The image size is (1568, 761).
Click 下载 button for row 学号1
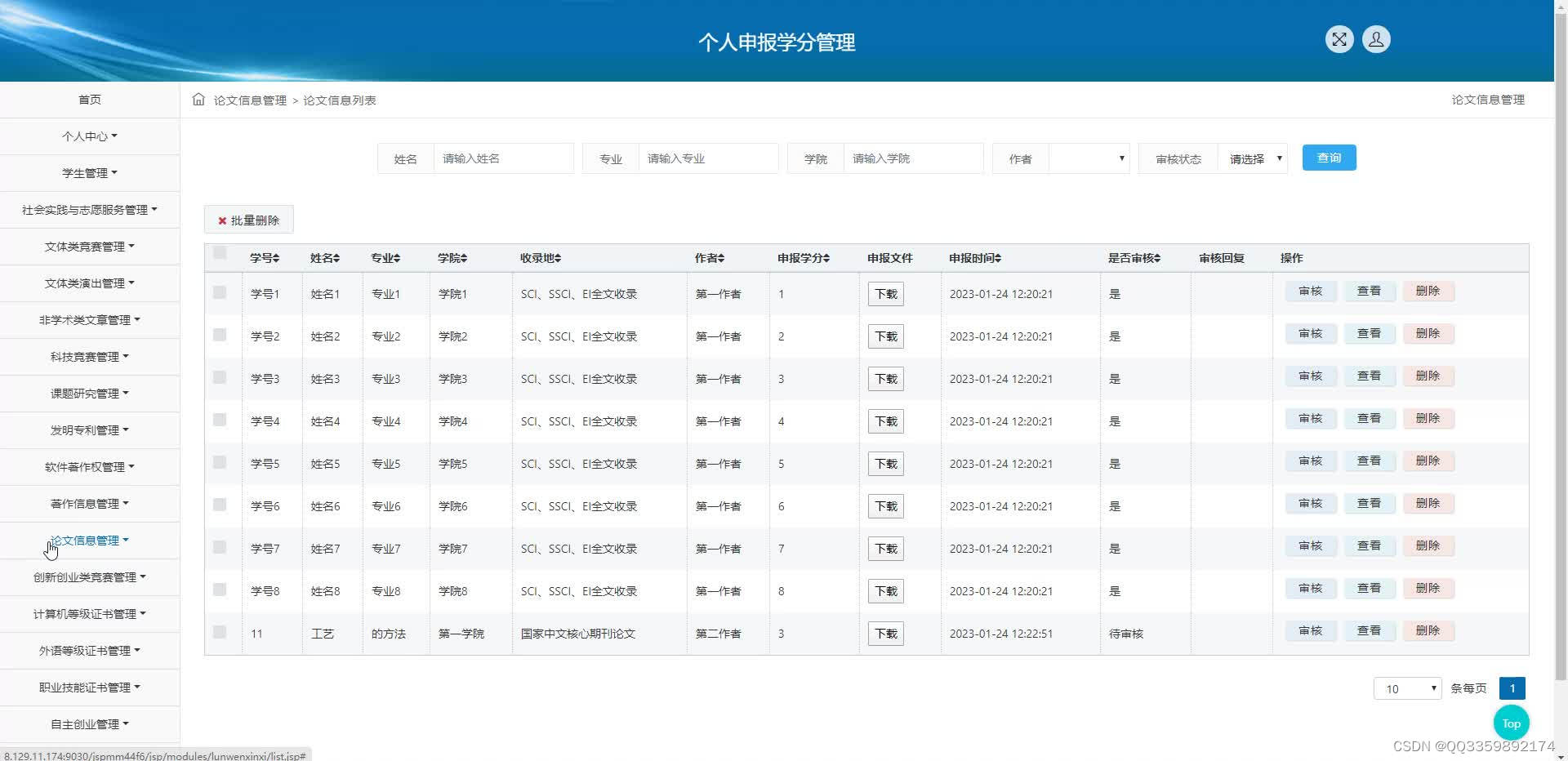click(x=886, y=294)
